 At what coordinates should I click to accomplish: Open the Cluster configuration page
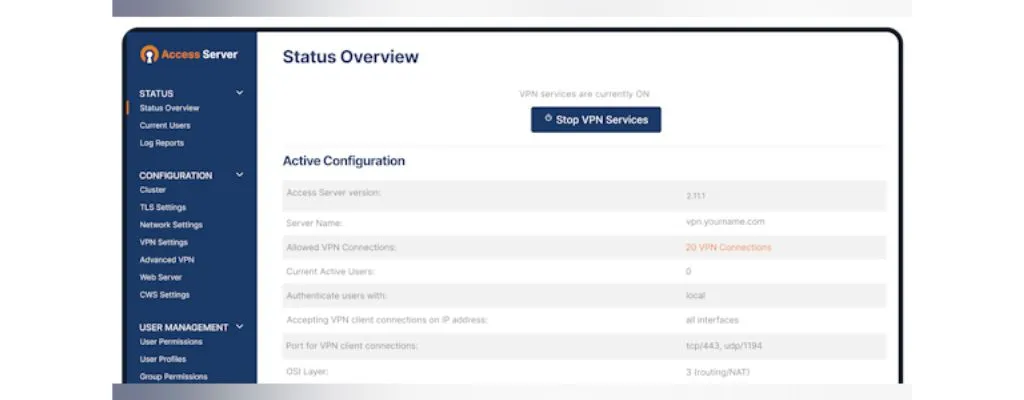[153, 190]
